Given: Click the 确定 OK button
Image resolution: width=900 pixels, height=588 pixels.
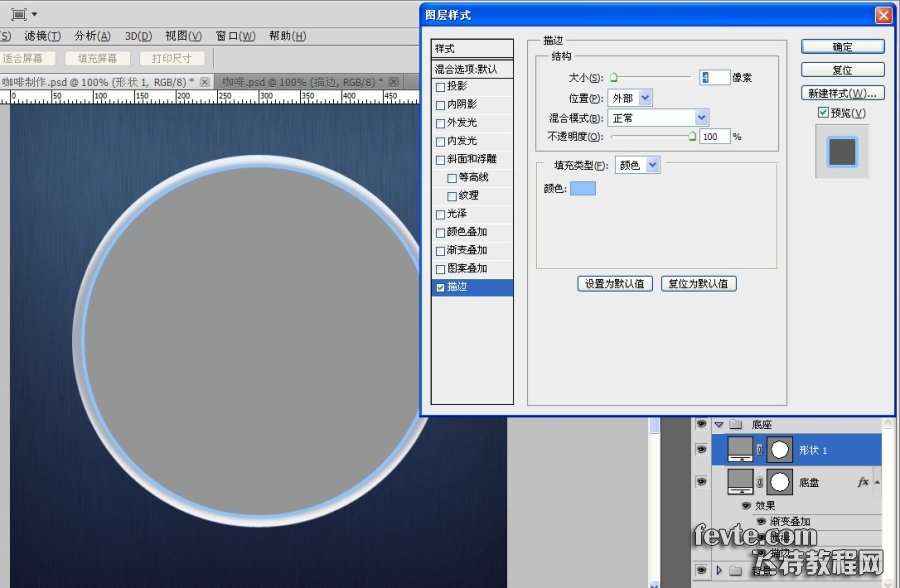Looking at the screenshot, I should 843,47.
